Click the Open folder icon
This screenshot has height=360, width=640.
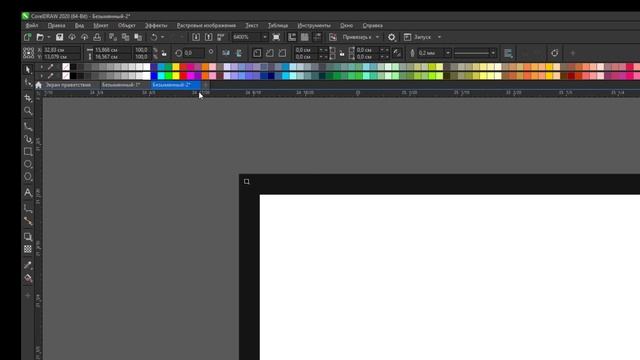[x=40, y=37]
